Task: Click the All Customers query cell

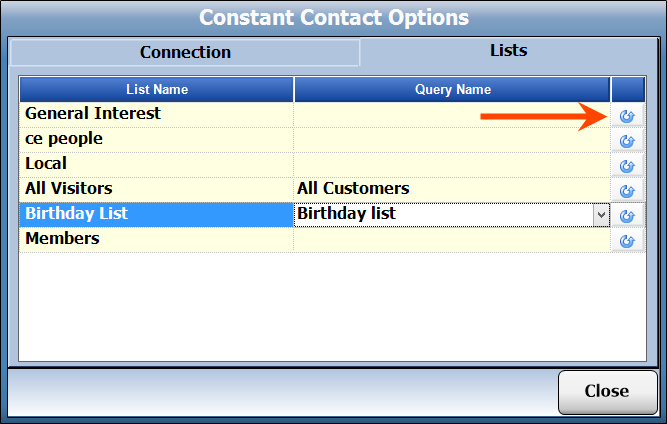Action: tap(353, 188)
